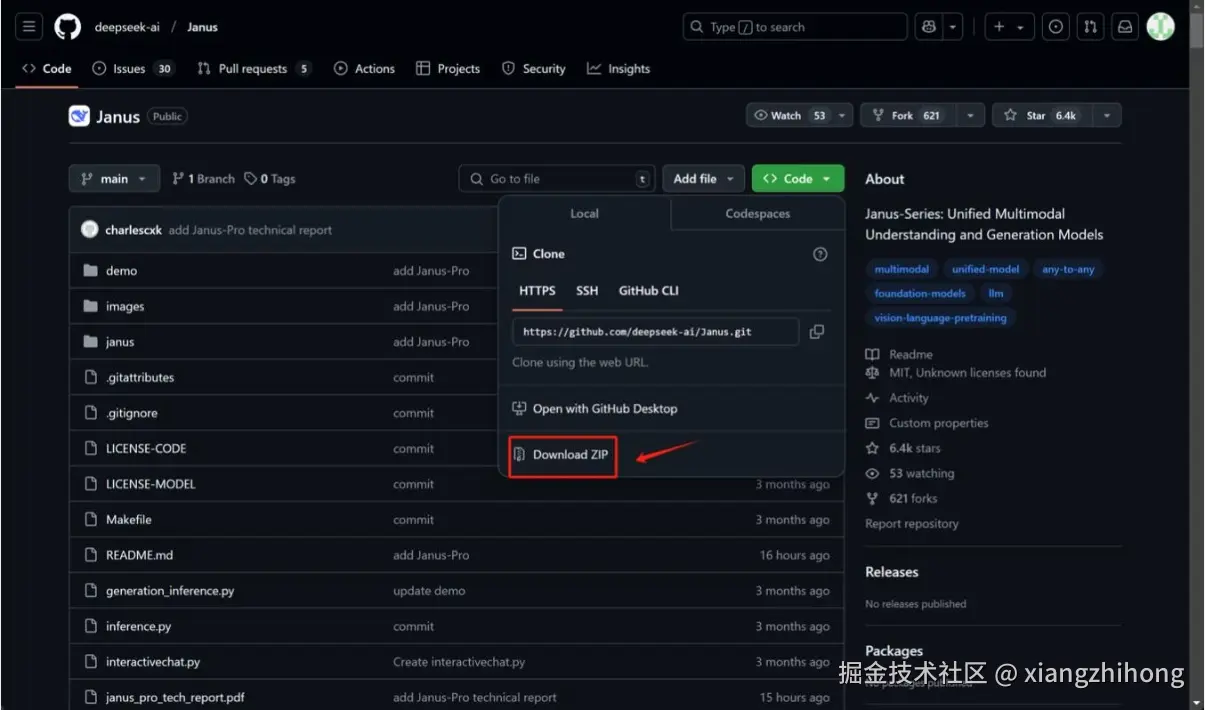Open the README.md file
1205x710 pixels.
(x=140, y=555)
